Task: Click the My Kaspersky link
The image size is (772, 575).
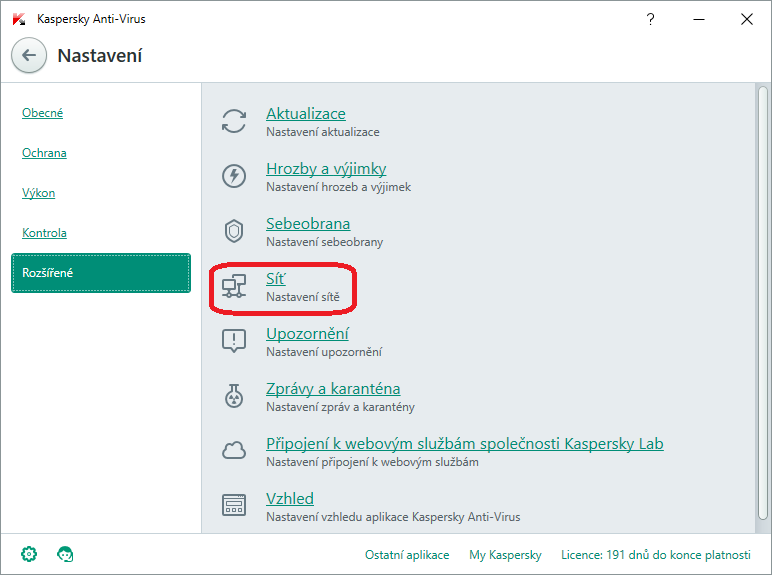Action: coord(505,555)
